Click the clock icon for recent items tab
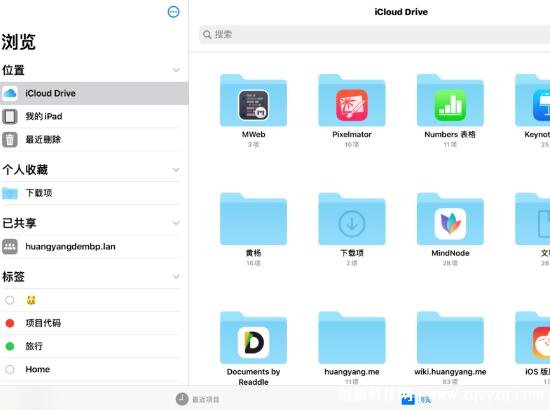The height and width of the screenshot is (410, 550). coord(182,399)
